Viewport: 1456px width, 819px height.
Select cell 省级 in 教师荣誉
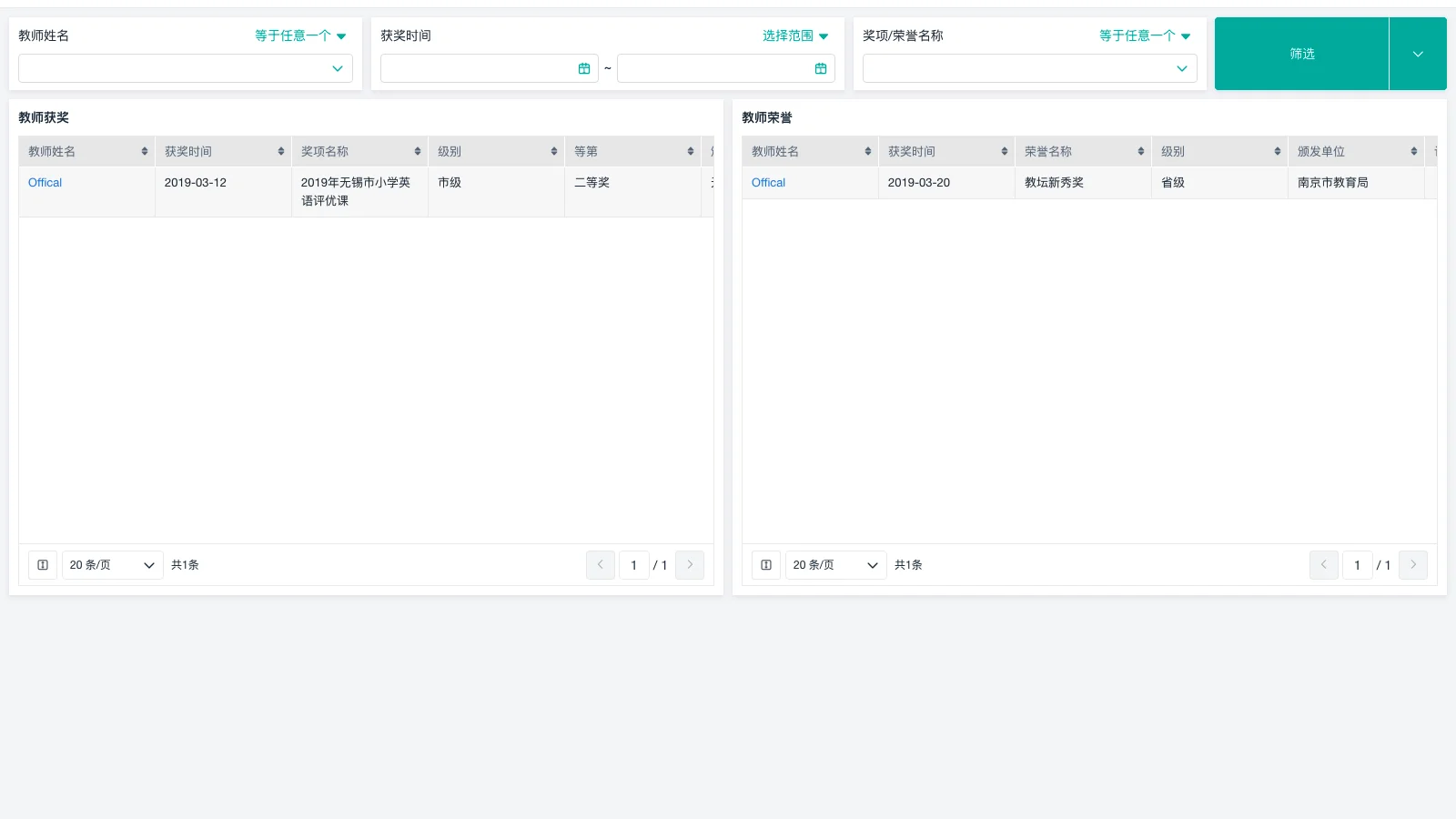[x=1219, y=182]
